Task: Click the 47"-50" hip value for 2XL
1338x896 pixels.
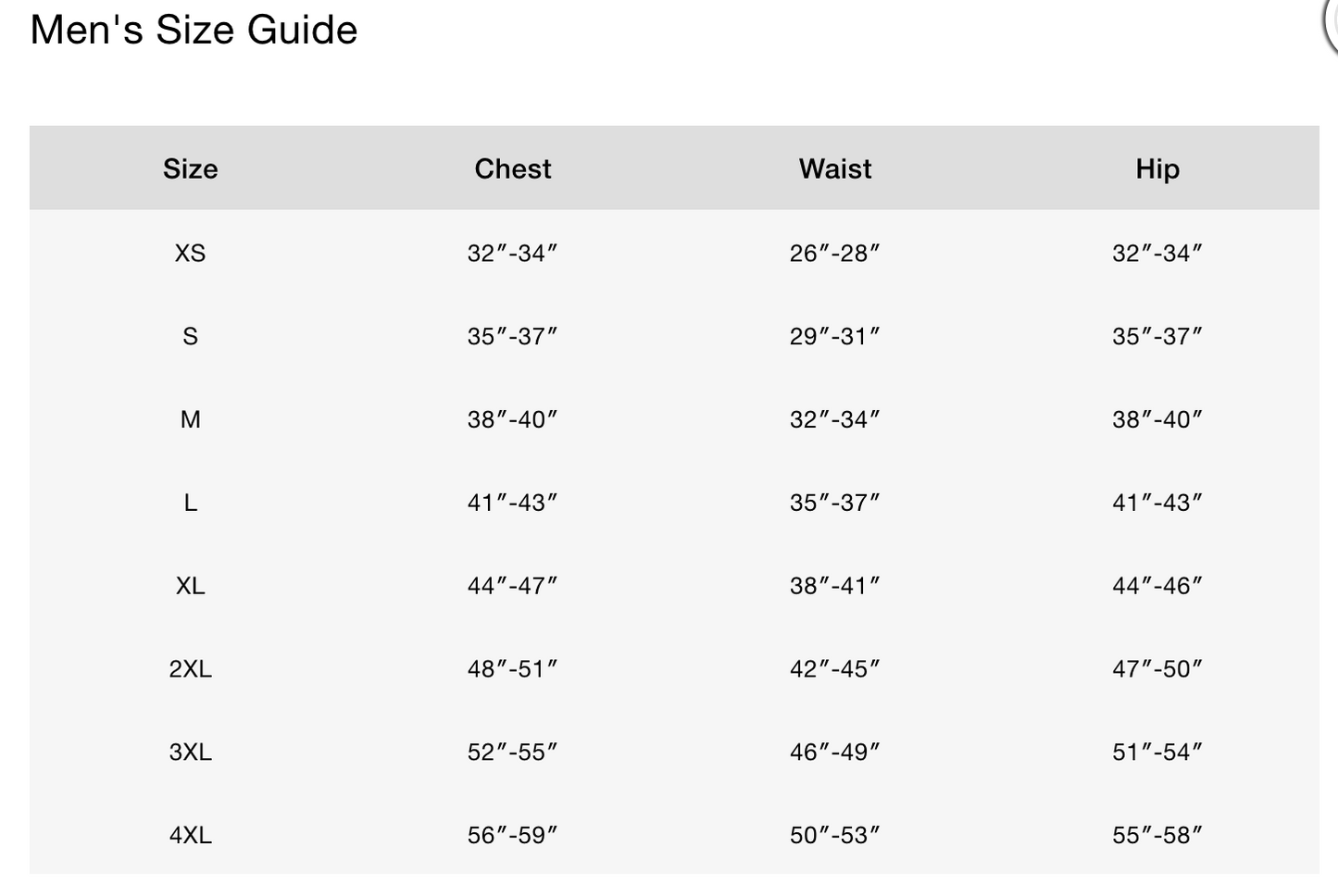Action: 1157,668
